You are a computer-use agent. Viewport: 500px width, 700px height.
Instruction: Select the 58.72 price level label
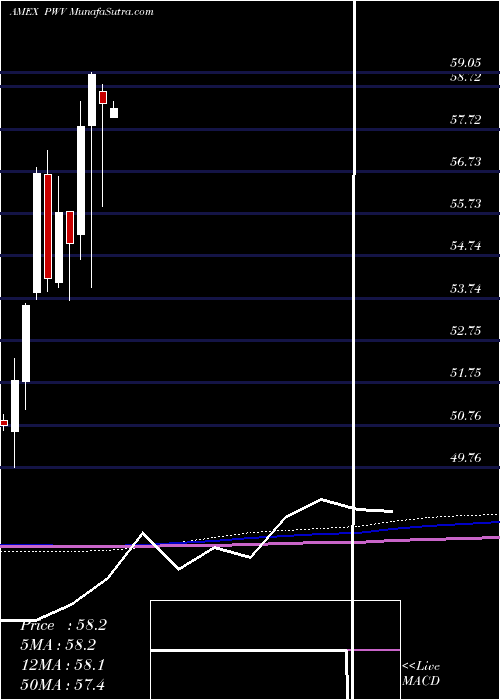[x=466, y=77]
